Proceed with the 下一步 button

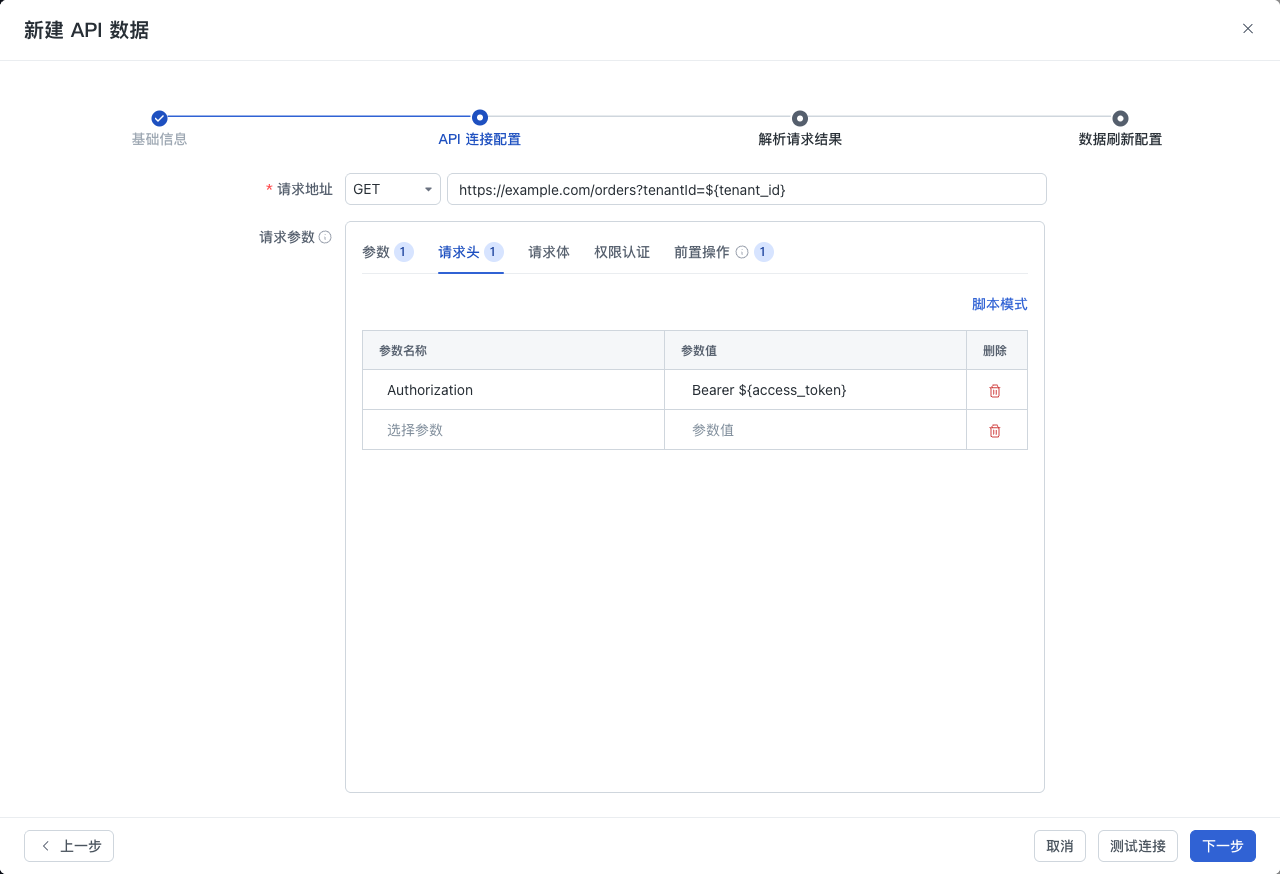(1223, 846)
